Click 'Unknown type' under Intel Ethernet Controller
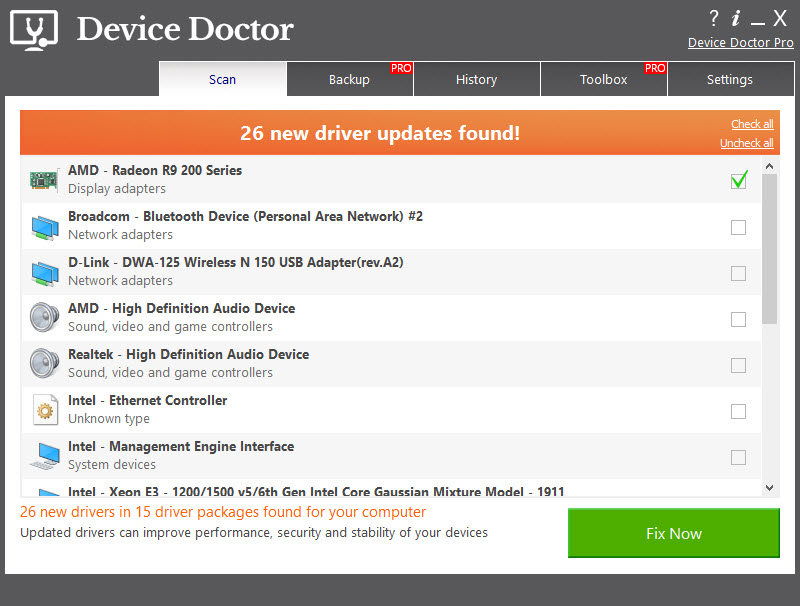Screen dimensions: 800x606 [109, 419]
